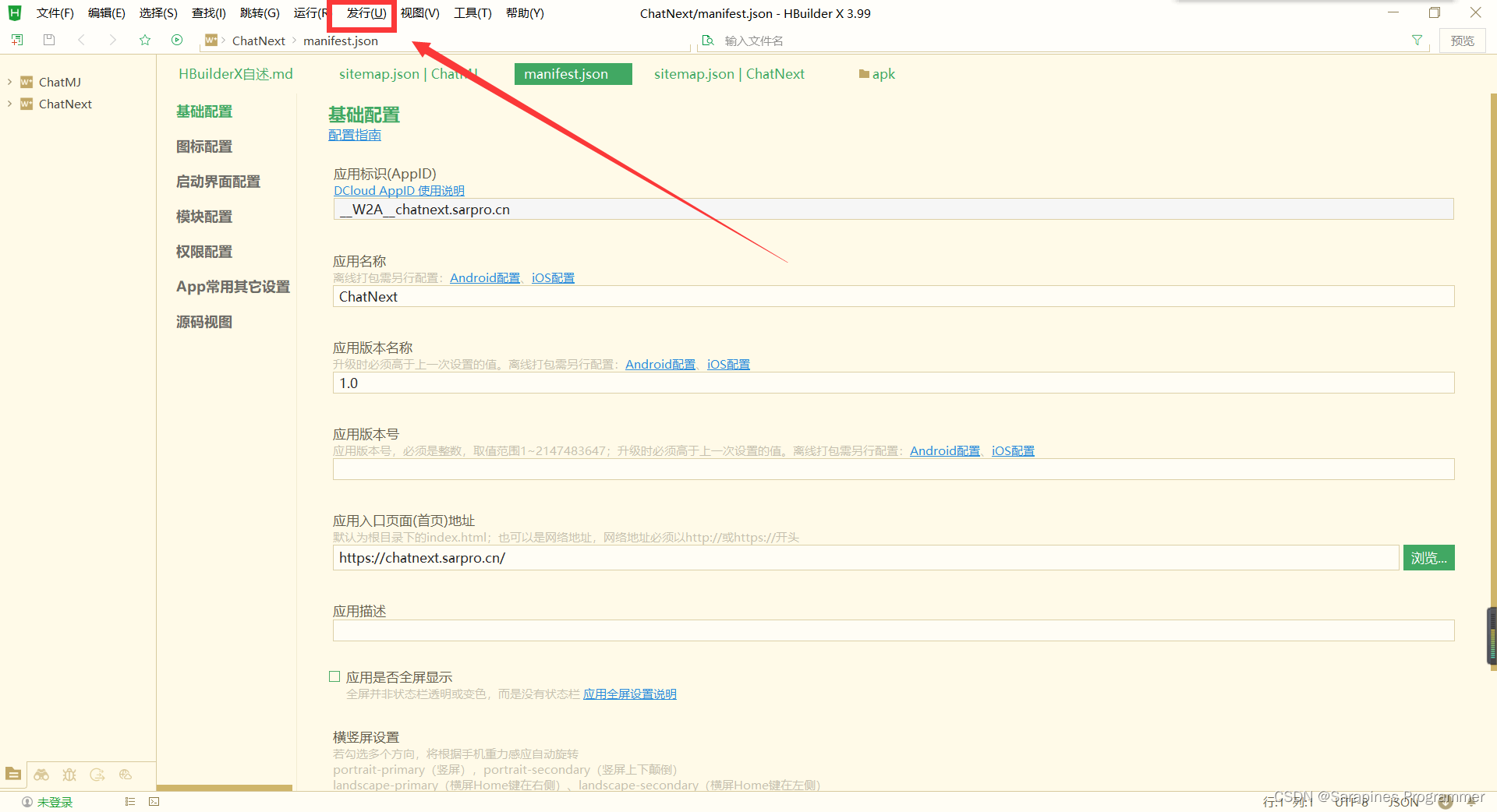Click the new file toolbar icon
The height and width of the screenshot is (812, 1497).
tap(16, 40)
